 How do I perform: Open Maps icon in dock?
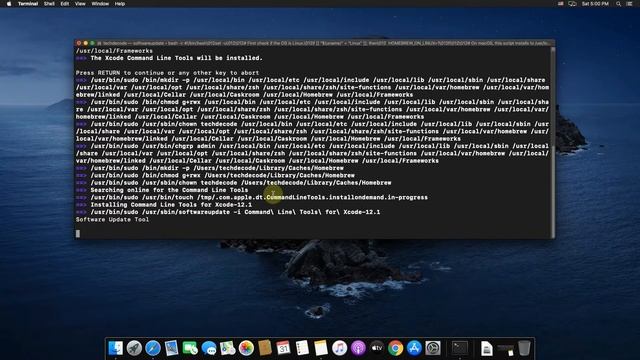pyautogui.click(x=228, y=348)
